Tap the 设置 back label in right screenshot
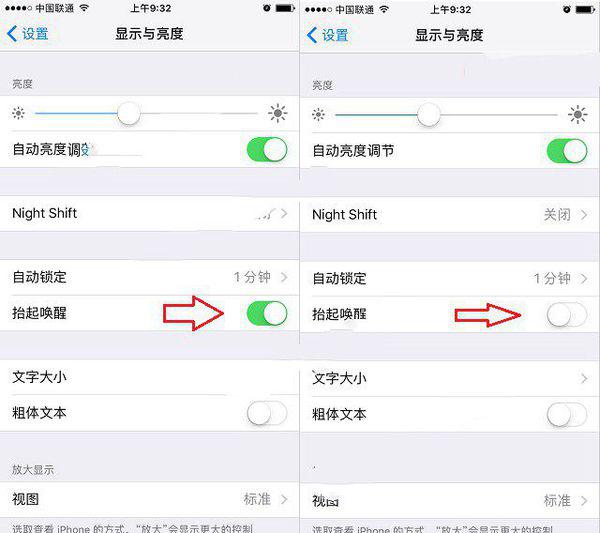 tap(335, 35)
